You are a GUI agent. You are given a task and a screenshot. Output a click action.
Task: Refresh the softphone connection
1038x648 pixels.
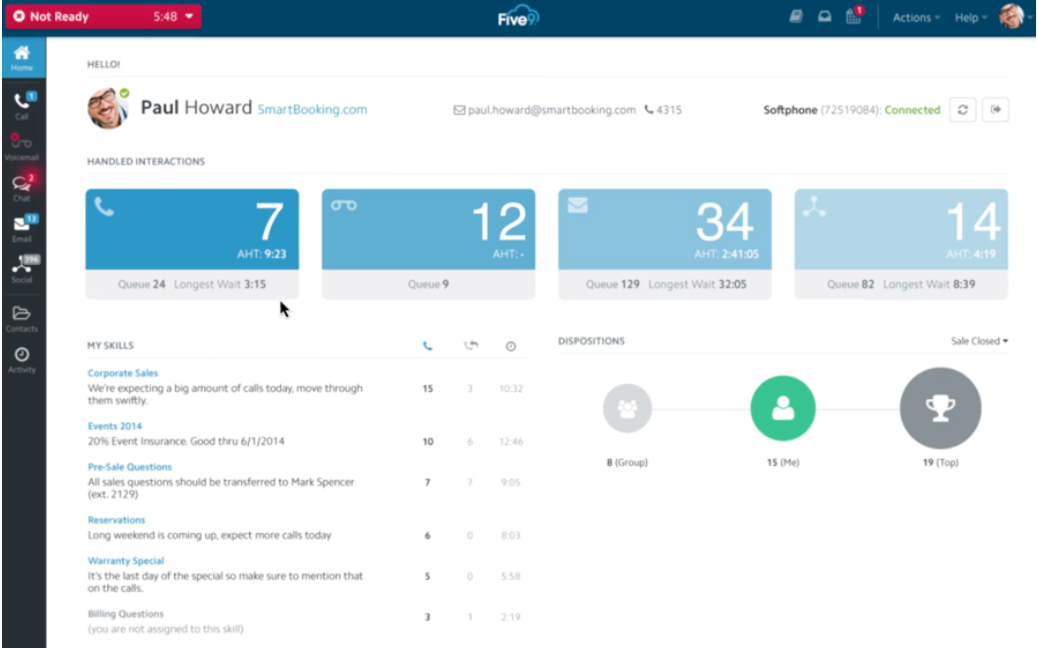click(962, 110)
